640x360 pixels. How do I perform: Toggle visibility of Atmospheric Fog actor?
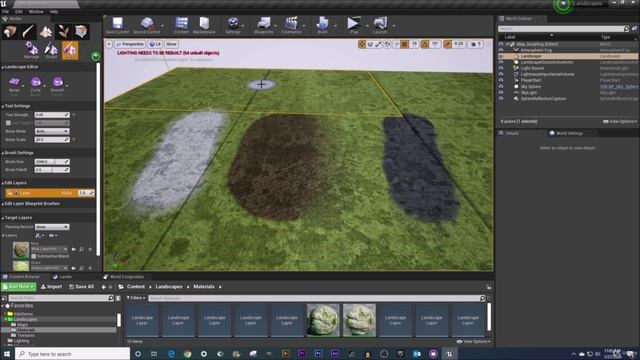(x=501, y=50)
